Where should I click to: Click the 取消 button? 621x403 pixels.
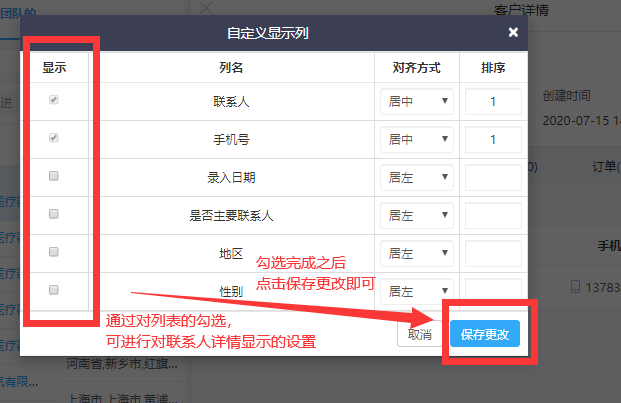tap(419, 334)
